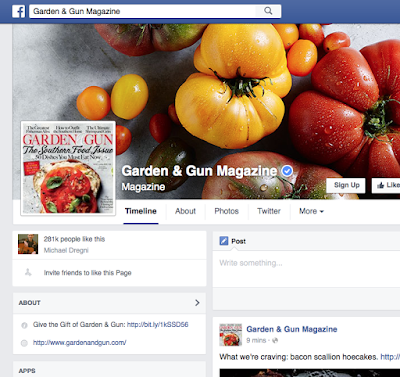Switch to the Timeline tab
The image size is (400, 377).
[141, 211]
